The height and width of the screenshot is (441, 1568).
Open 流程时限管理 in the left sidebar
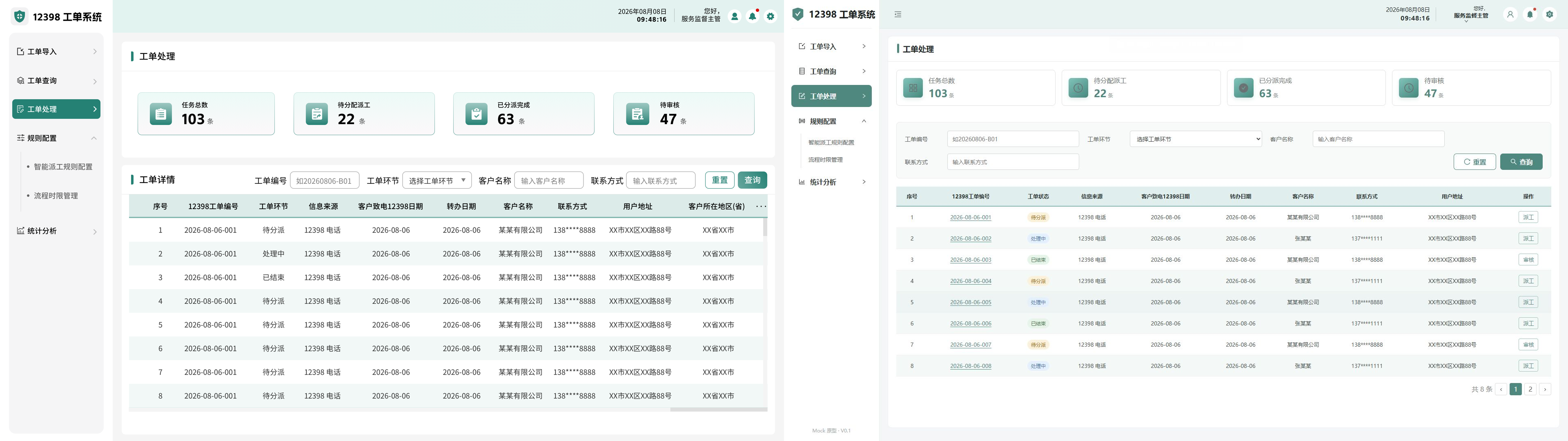tap(56, 196)
